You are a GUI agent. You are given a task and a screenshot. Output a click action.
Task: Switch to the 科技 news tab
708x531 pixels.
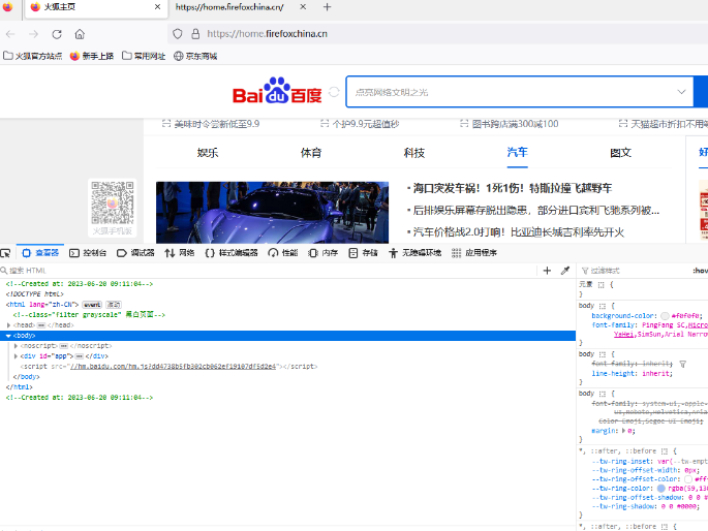pyautogui.click(x=414, y=153)
